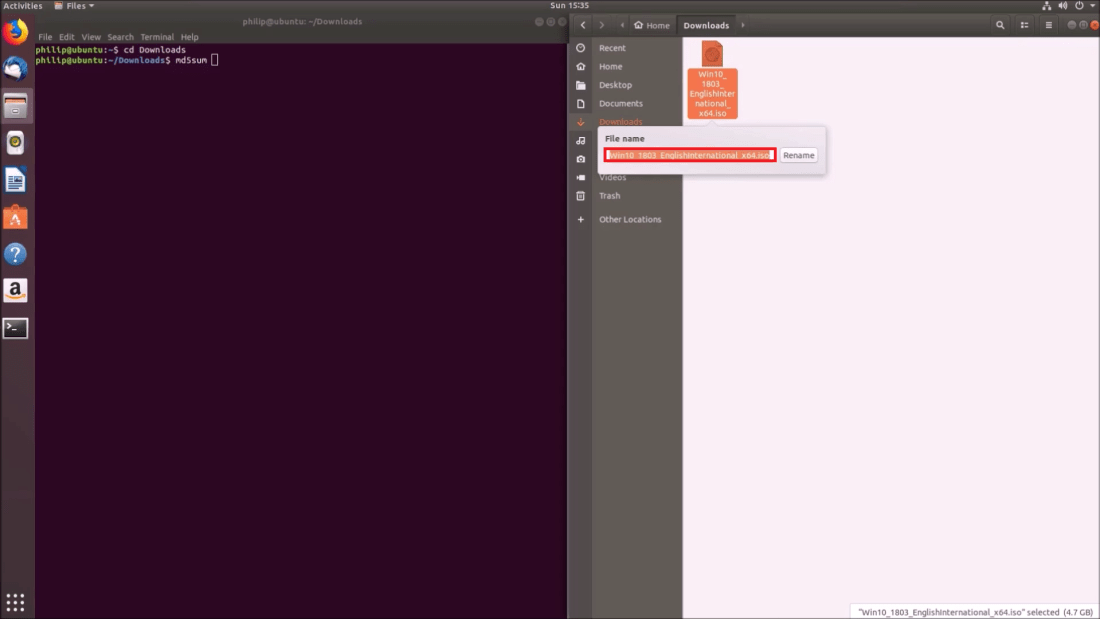Image resolution: width=1100 pixels, height=619 pixels.
Task: Show applications grid
Action: pyautogui.click(x=15, y=602)
